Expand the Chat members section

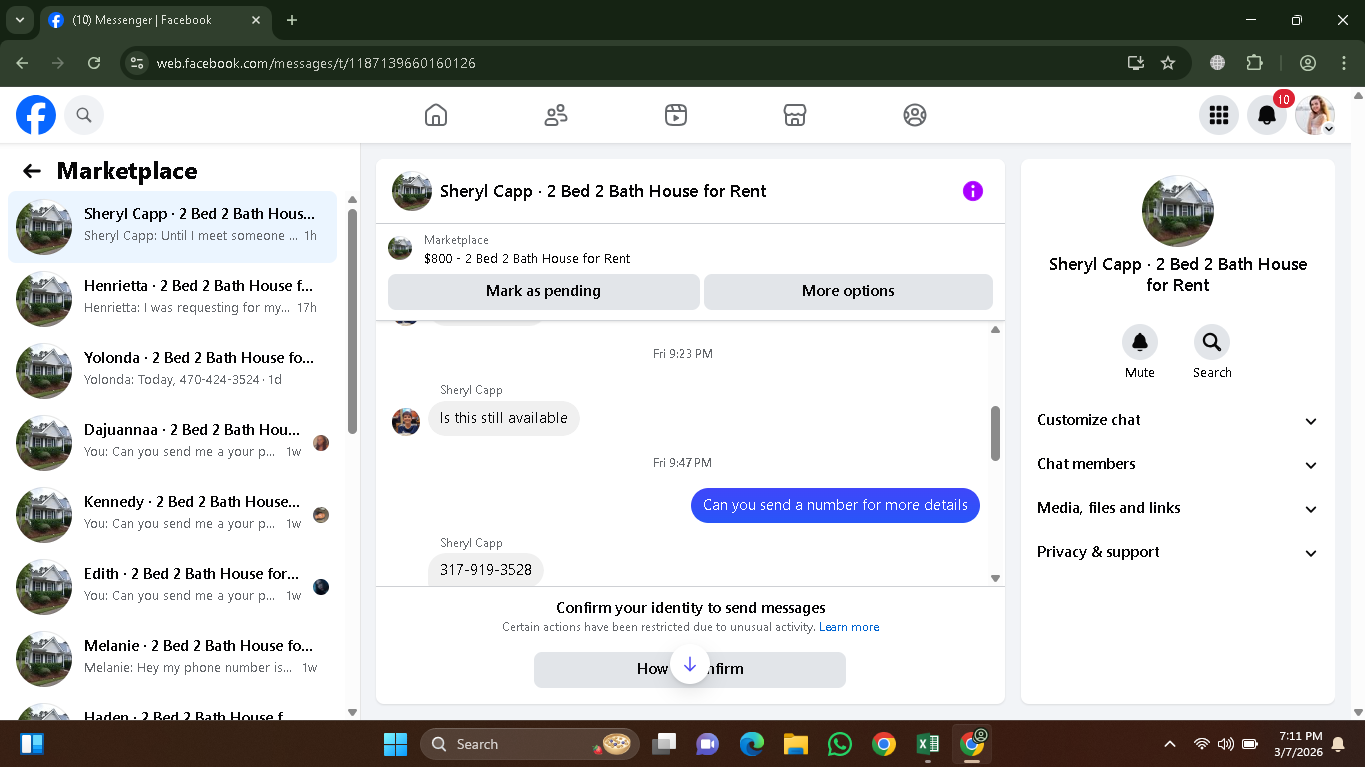(x=1177, y=464)
